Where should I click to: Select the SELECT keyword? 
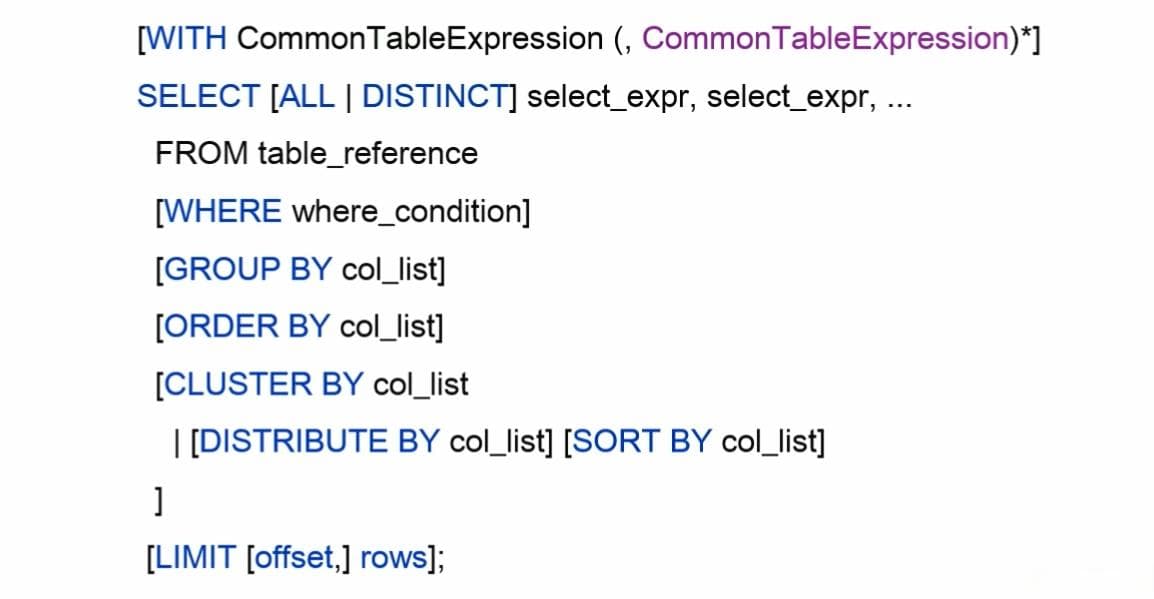click(x=199, y=96)
